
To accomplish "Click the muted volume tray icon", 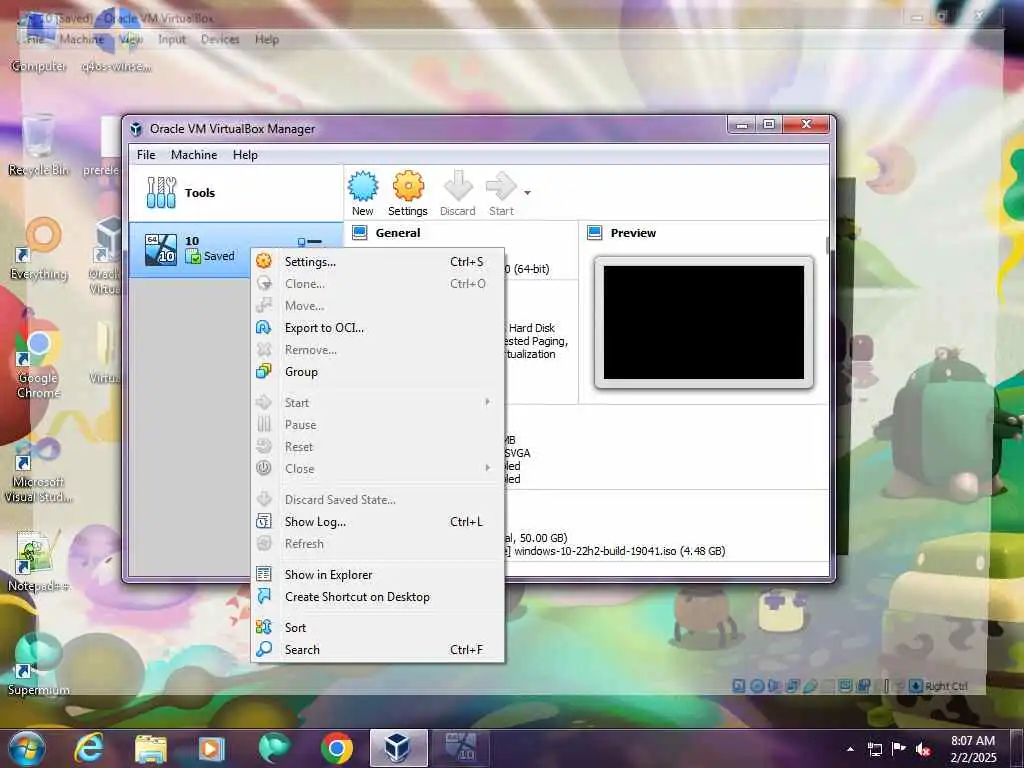I will pyautogui.click(x=923, y=749).
